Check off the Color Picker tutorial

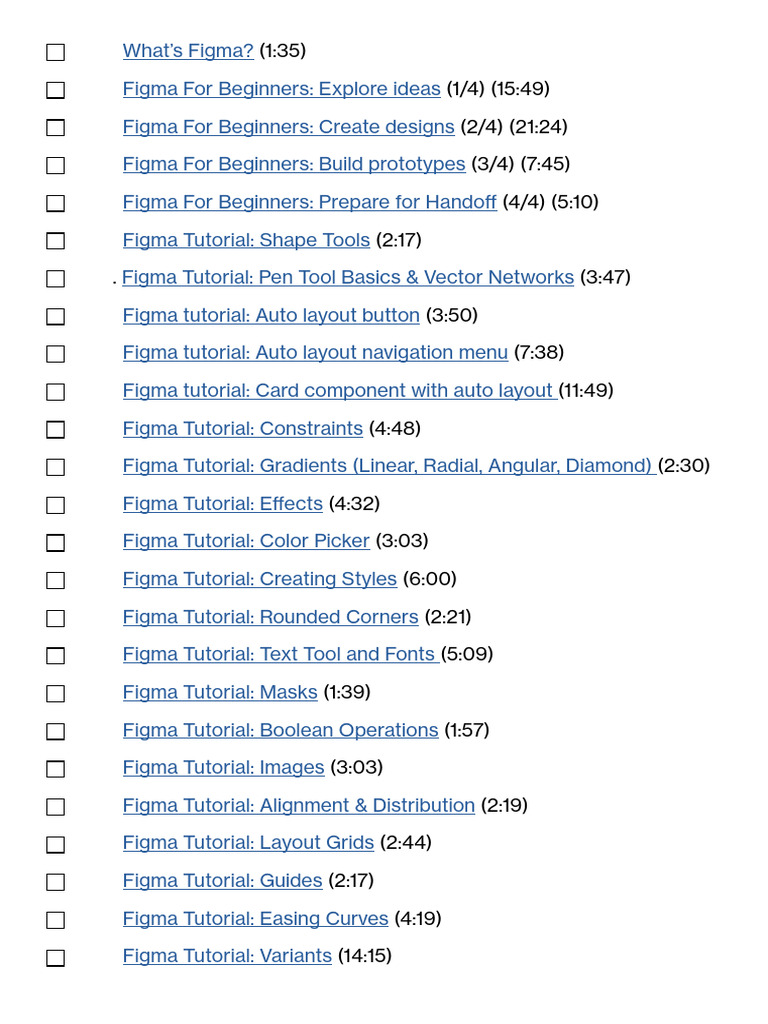(56, 543)
